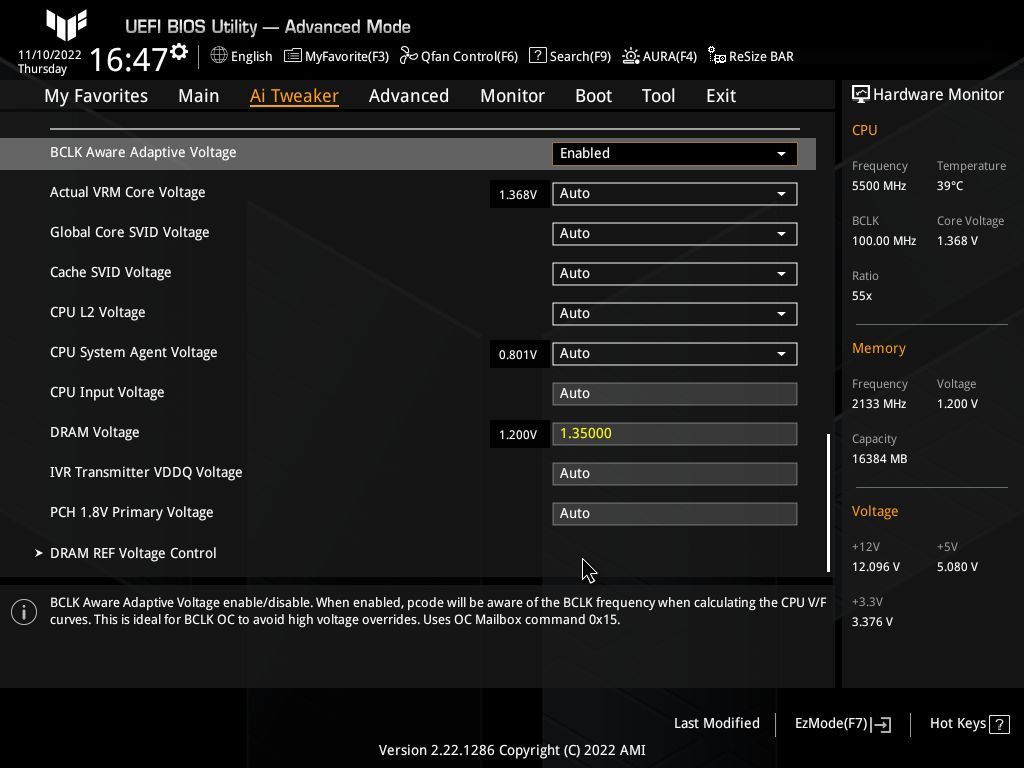
Task: Click DRAM Voltage field showing 1.35000
Action: 675,434
